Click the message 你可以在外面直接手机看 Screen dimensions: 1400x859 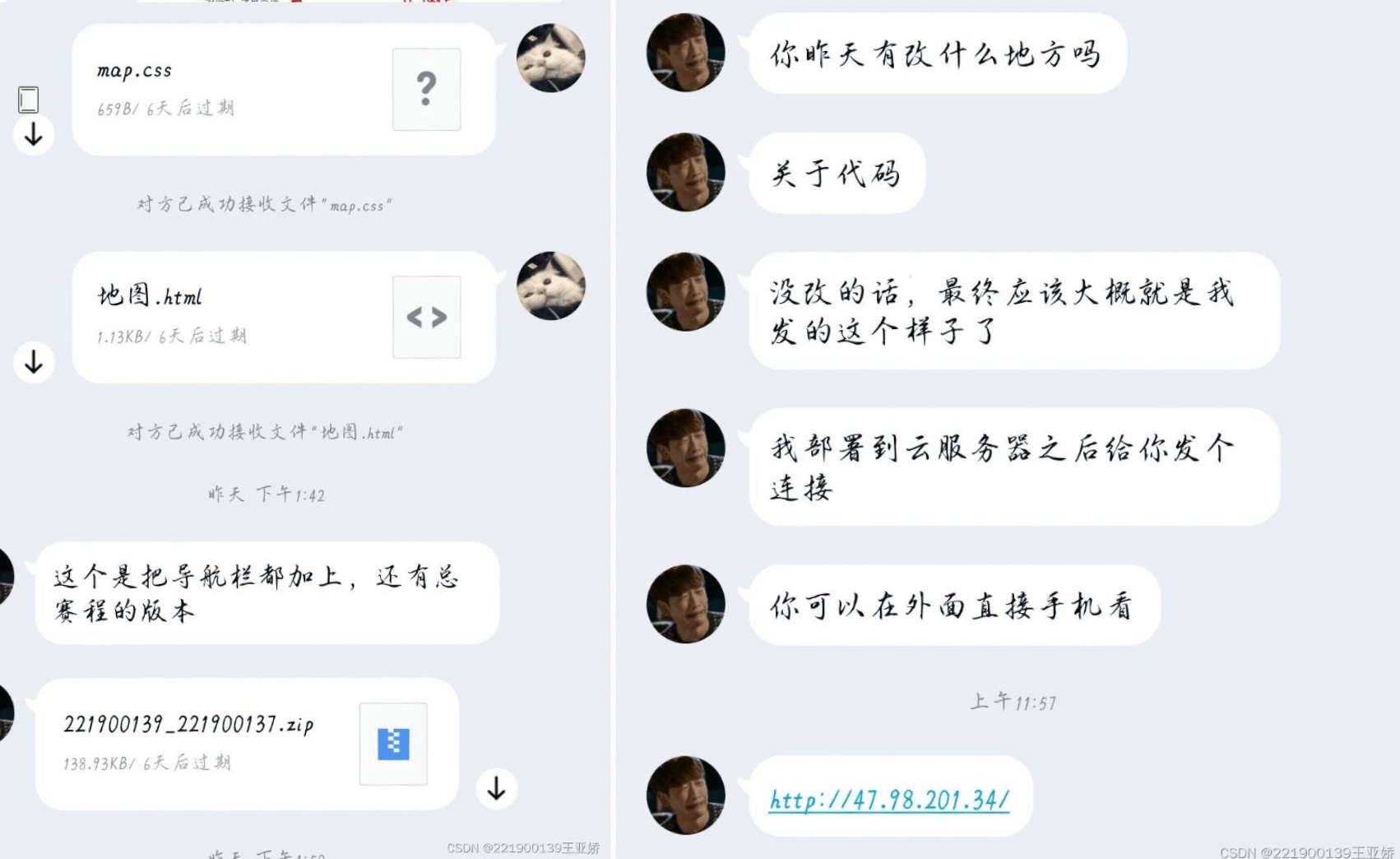tap(954, 605)
